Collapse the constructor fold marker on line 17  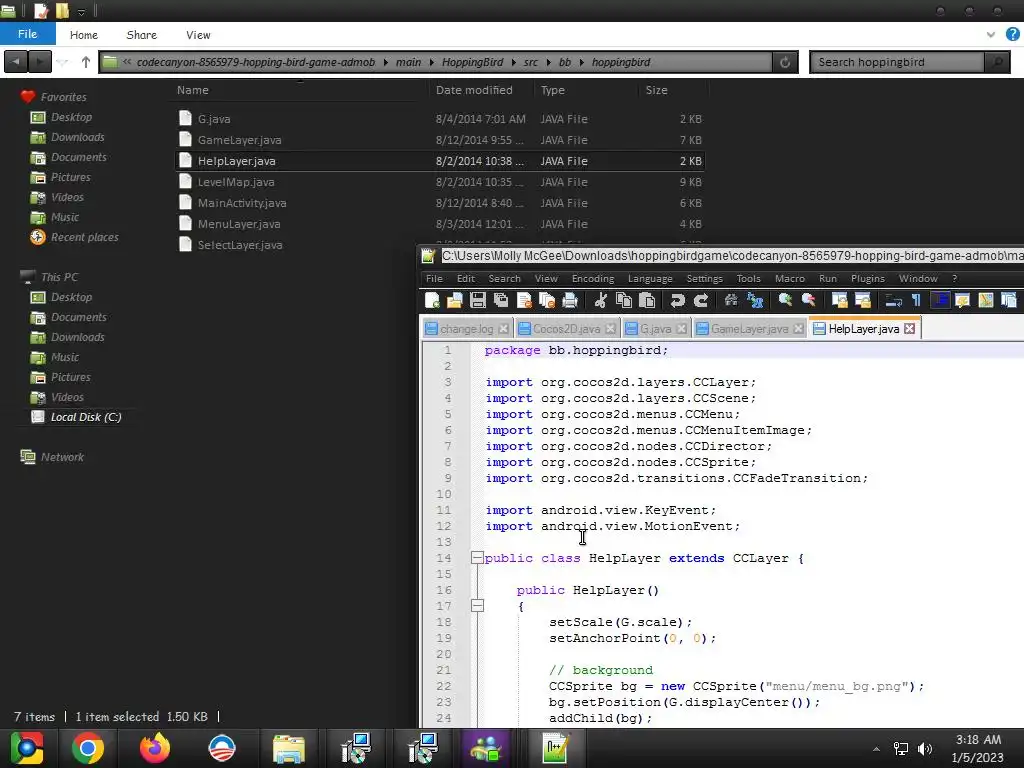pos(477,606)
